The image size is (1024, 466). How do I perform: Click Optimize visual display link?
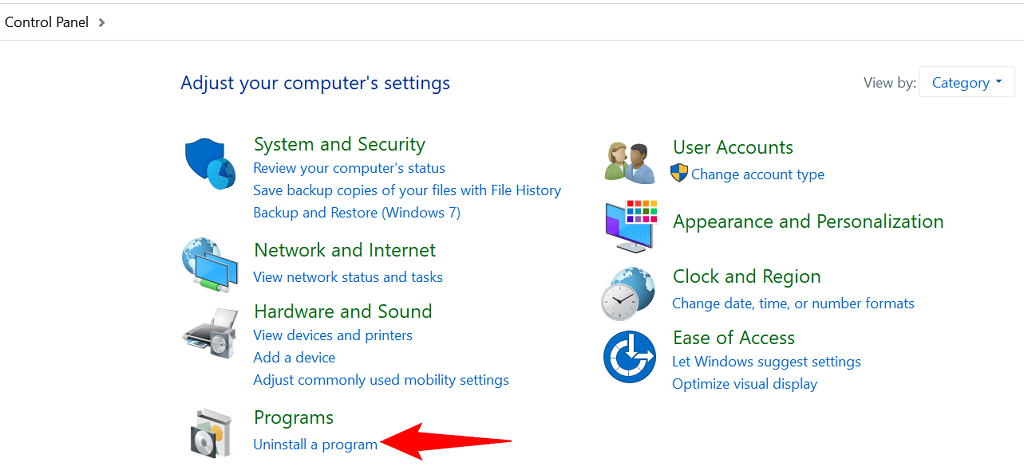point(744,384)
